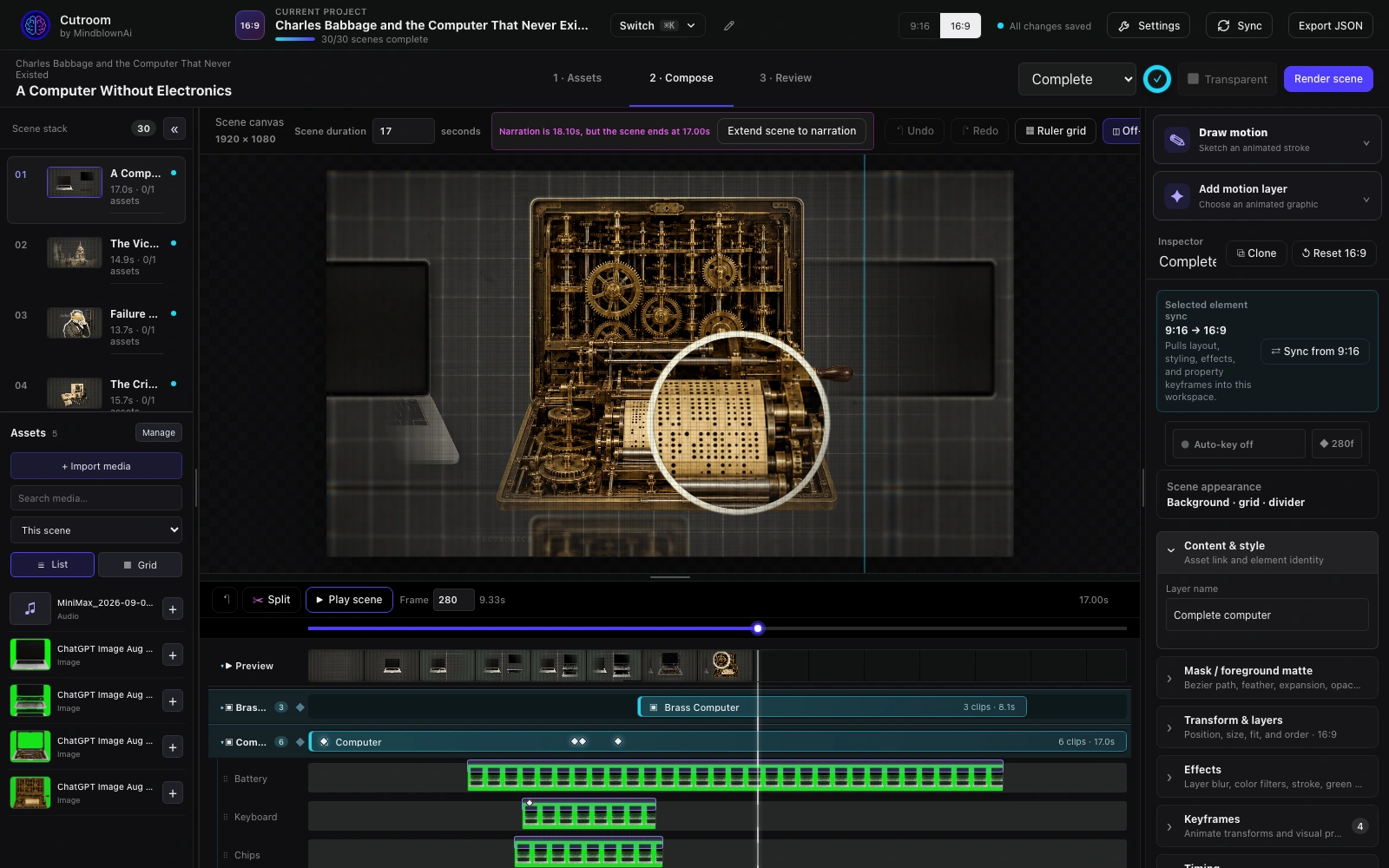The height and width of the screenshot is (868, 1389).
Task: Click Export JSON button
Action: (1330, 26)
